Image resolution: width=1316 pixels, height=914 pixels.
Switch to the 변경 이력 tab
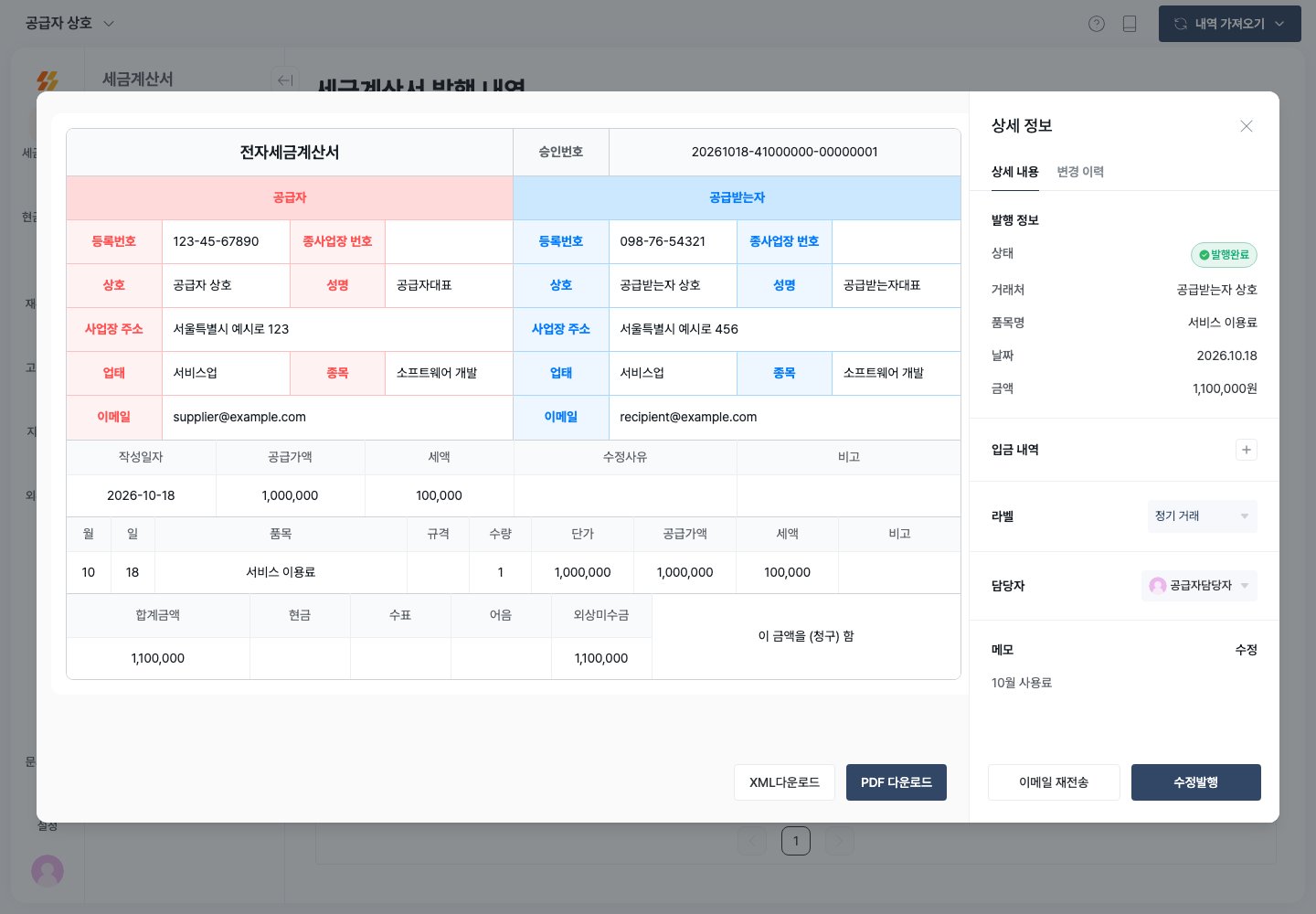(1080, 172)
